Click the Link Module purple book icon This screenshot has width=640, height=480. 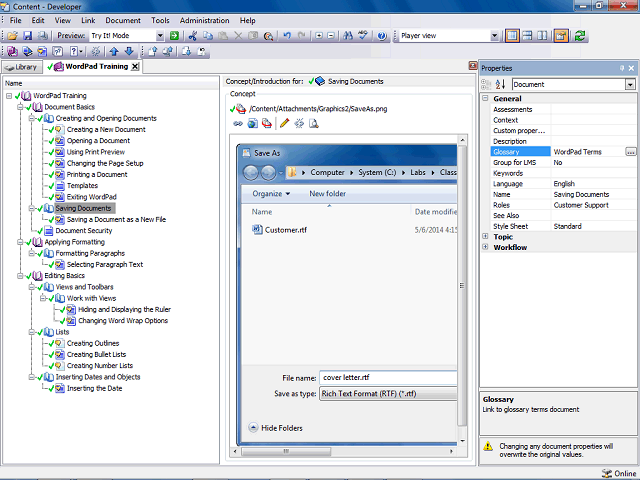(x=12, y=51)
